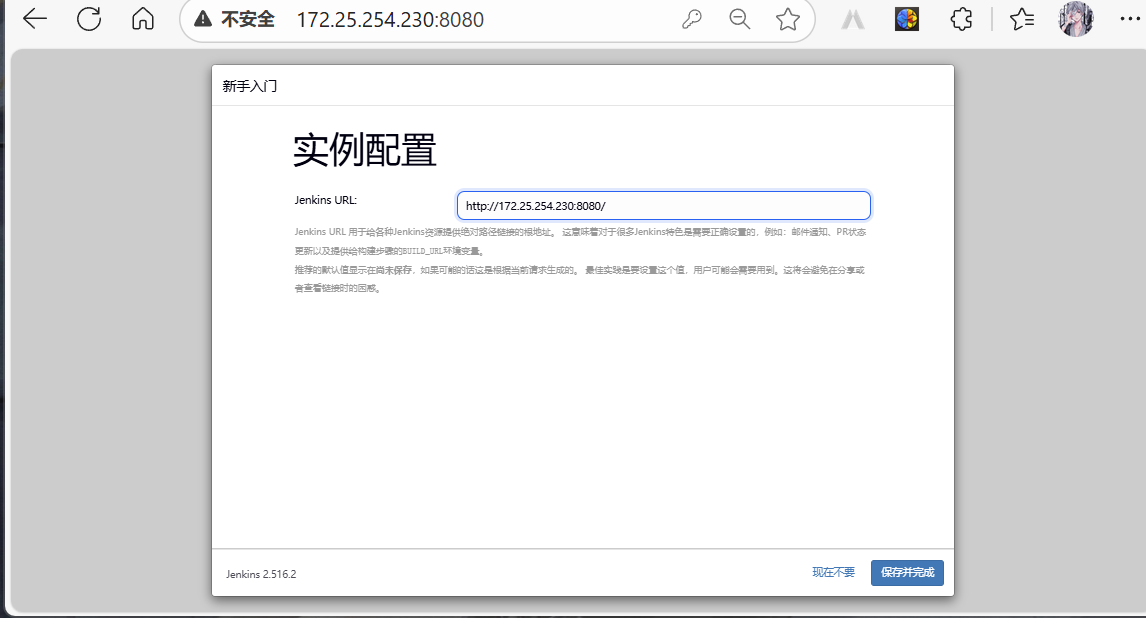Open the browser home page icon
This screenshot has height=618, width=1146.
click(143, 19)
